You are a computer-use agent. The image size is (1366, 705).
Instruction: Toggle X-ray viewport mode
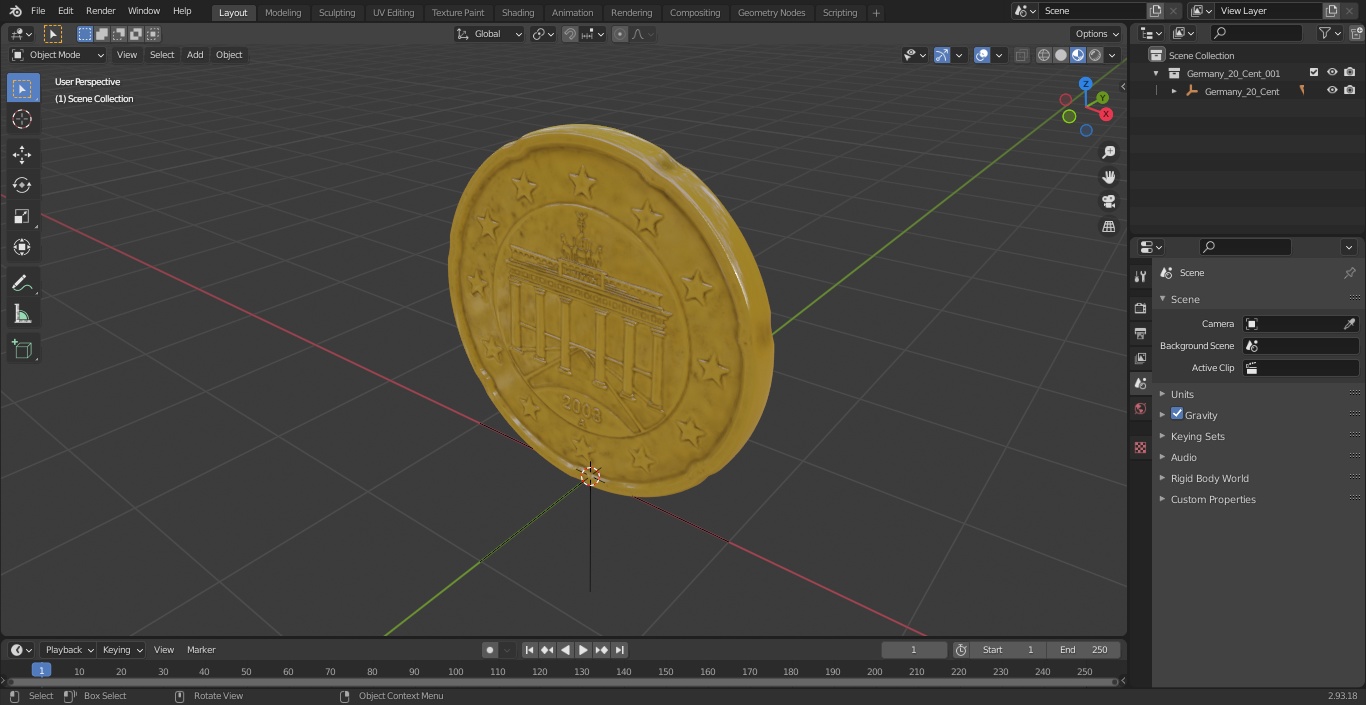tap(1021, 55)
